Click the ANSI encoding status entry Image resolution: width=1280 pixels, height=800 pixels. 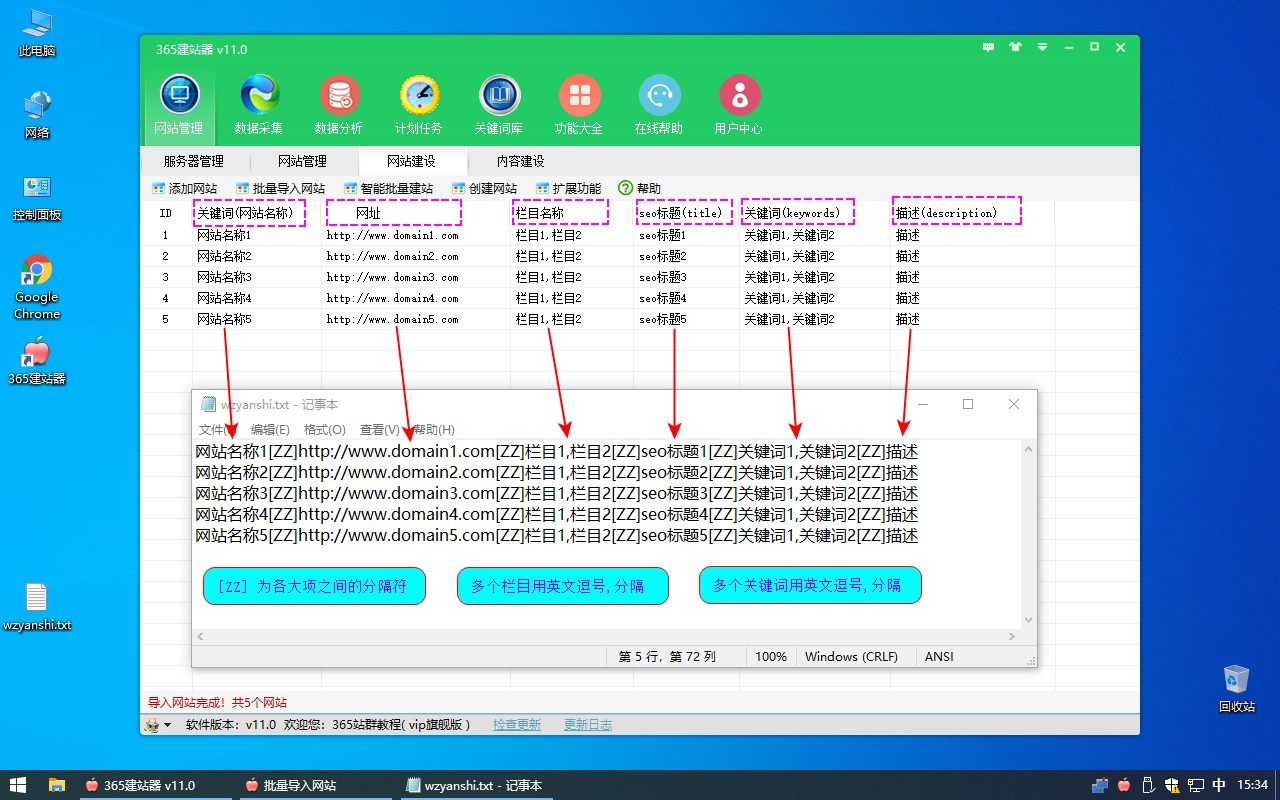click(x=939, y=657)
